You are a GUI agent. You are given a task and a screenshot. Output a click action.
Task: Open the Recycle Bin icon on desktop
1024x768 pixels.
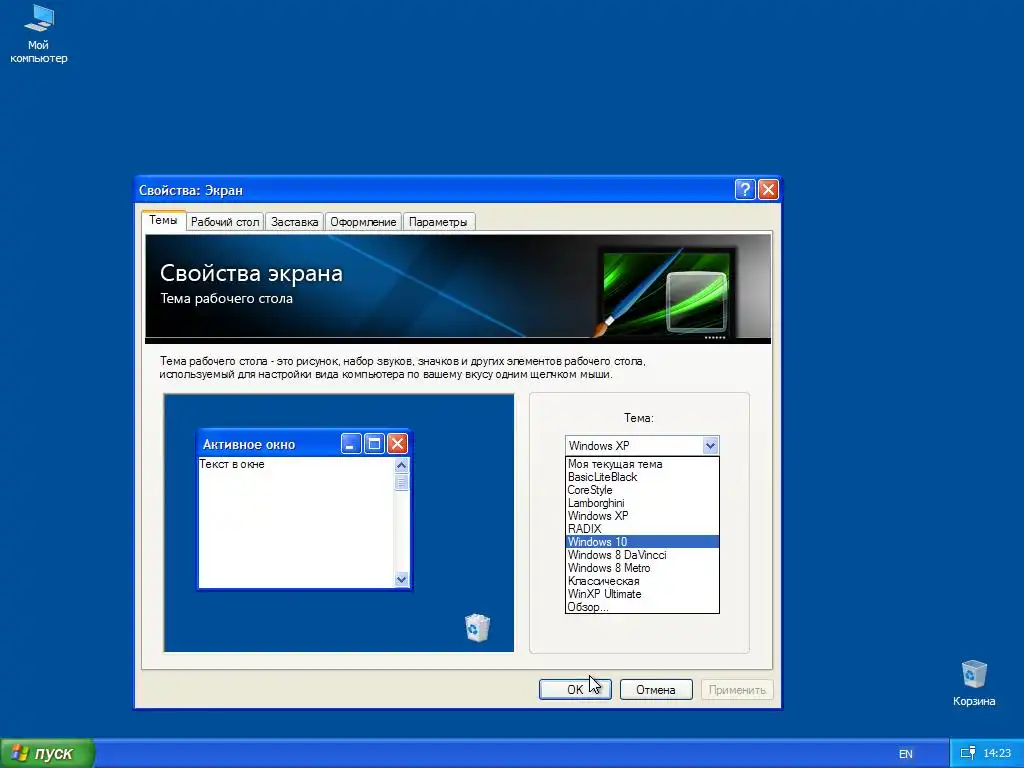pyautogui.click(x=974, y=684)
